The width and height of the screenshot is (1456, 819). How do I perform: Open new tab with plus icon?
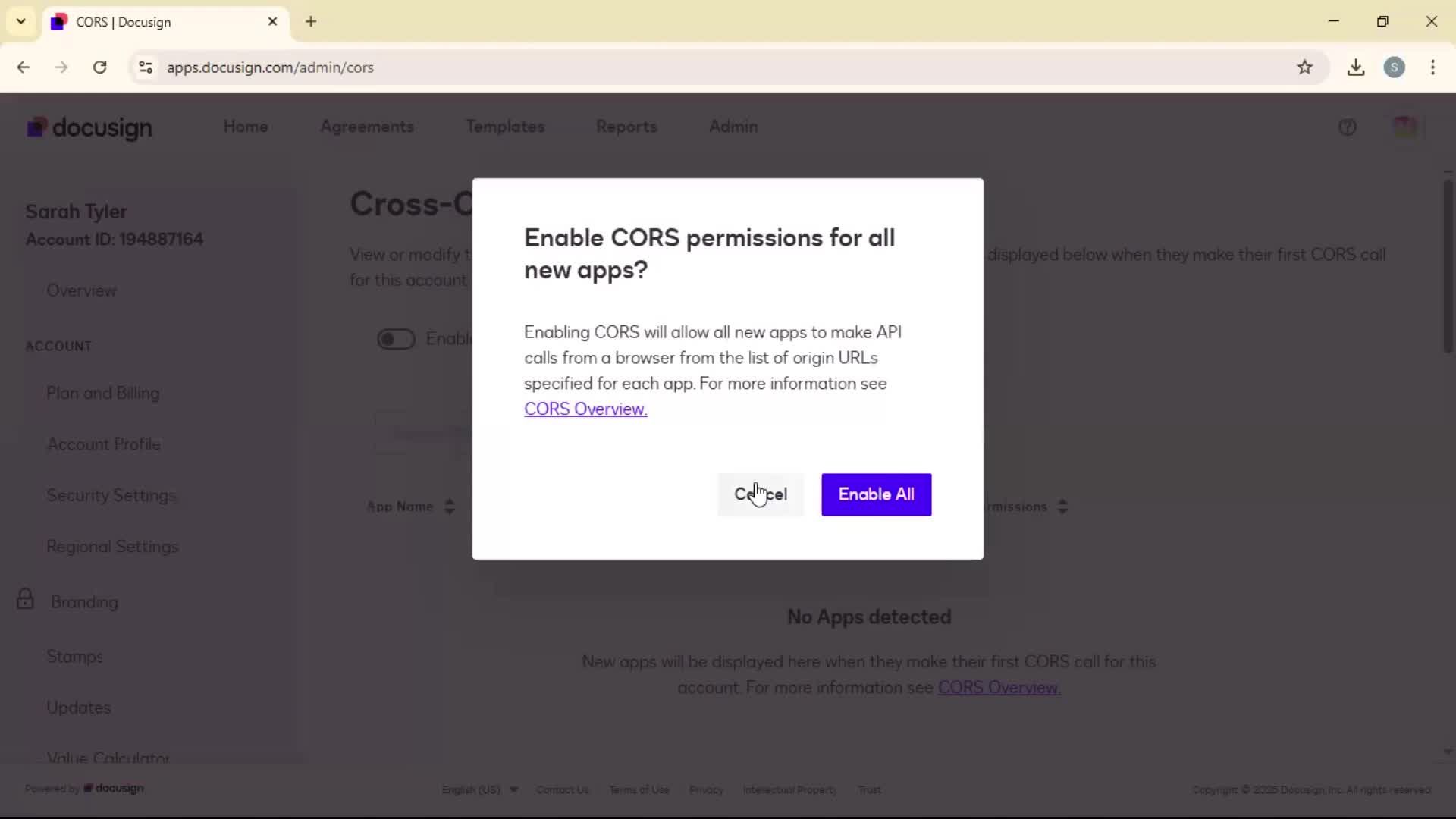coord(311,21)
